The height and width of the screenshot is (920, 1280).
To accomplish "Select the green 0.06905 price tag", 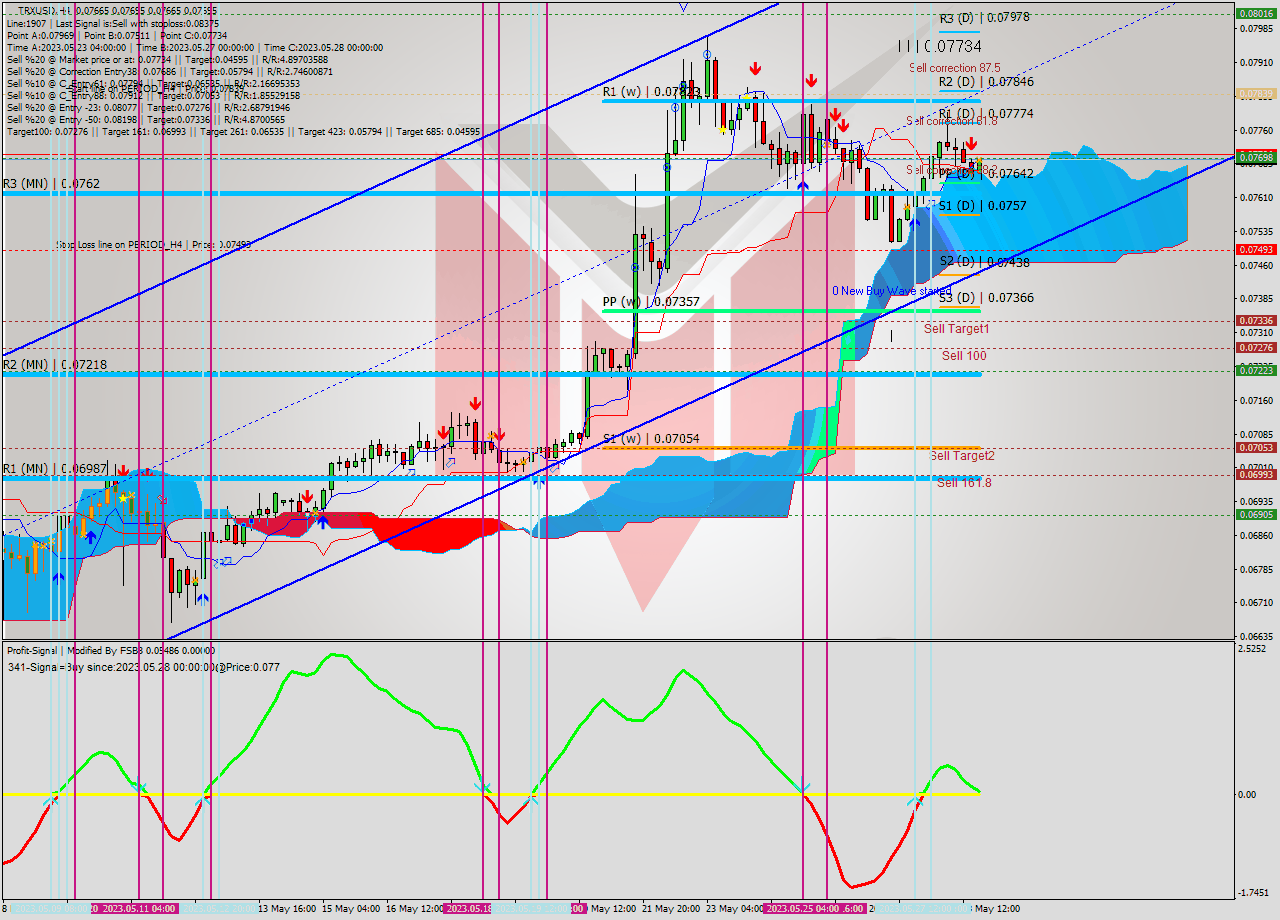I will (x=1255, y=514).
